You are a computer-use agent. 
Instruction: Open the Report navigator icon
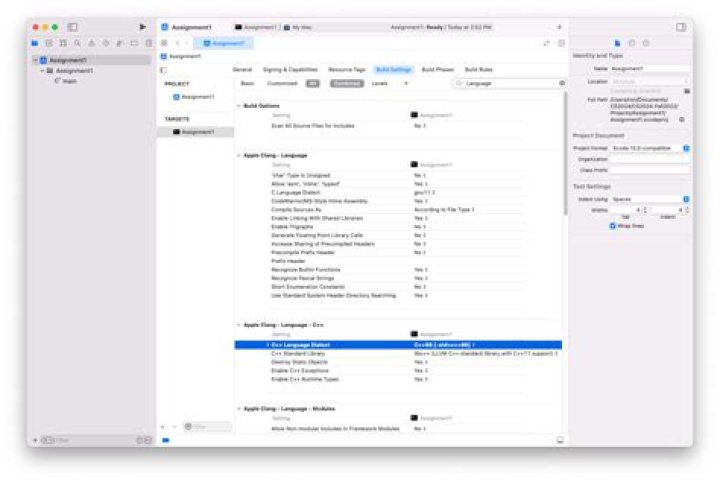point(148,43)
